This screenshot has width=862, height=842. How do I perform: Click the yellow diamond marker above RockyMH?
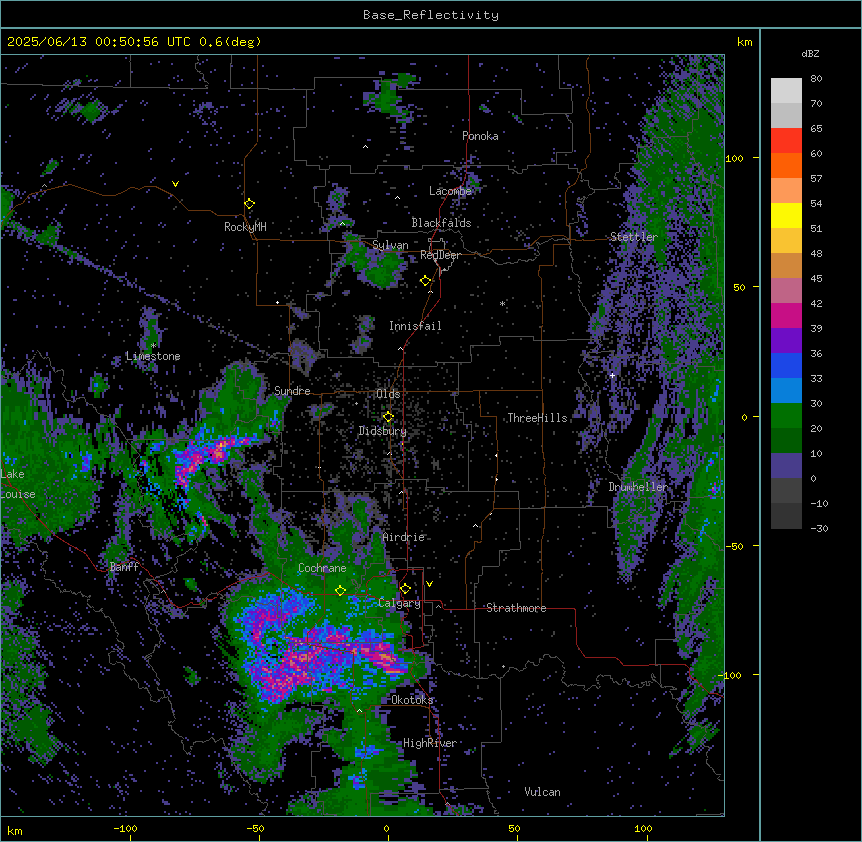(x=249, y=204)
